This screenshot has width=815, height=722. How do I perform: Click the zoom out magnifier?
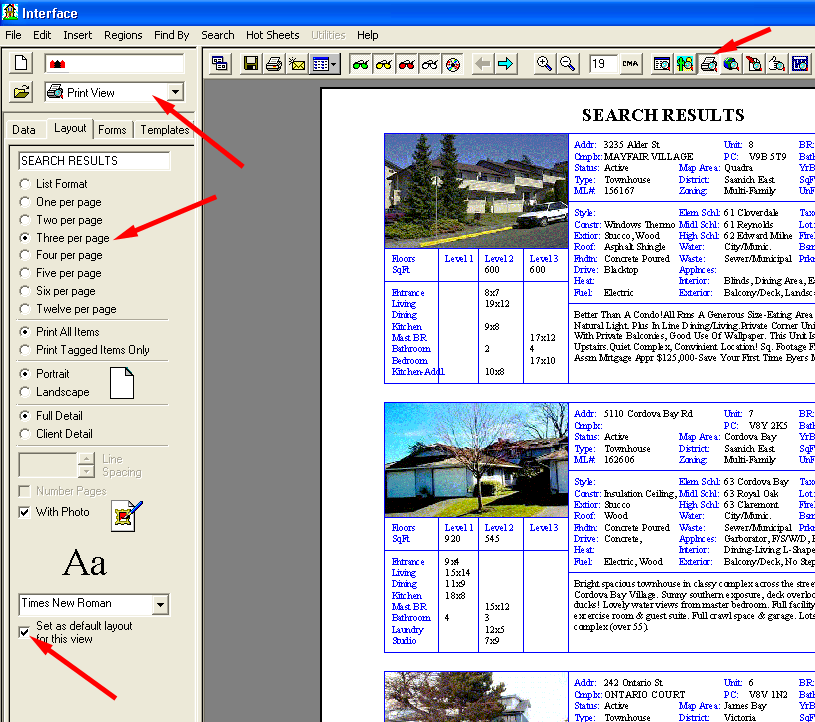click(567, 64)
